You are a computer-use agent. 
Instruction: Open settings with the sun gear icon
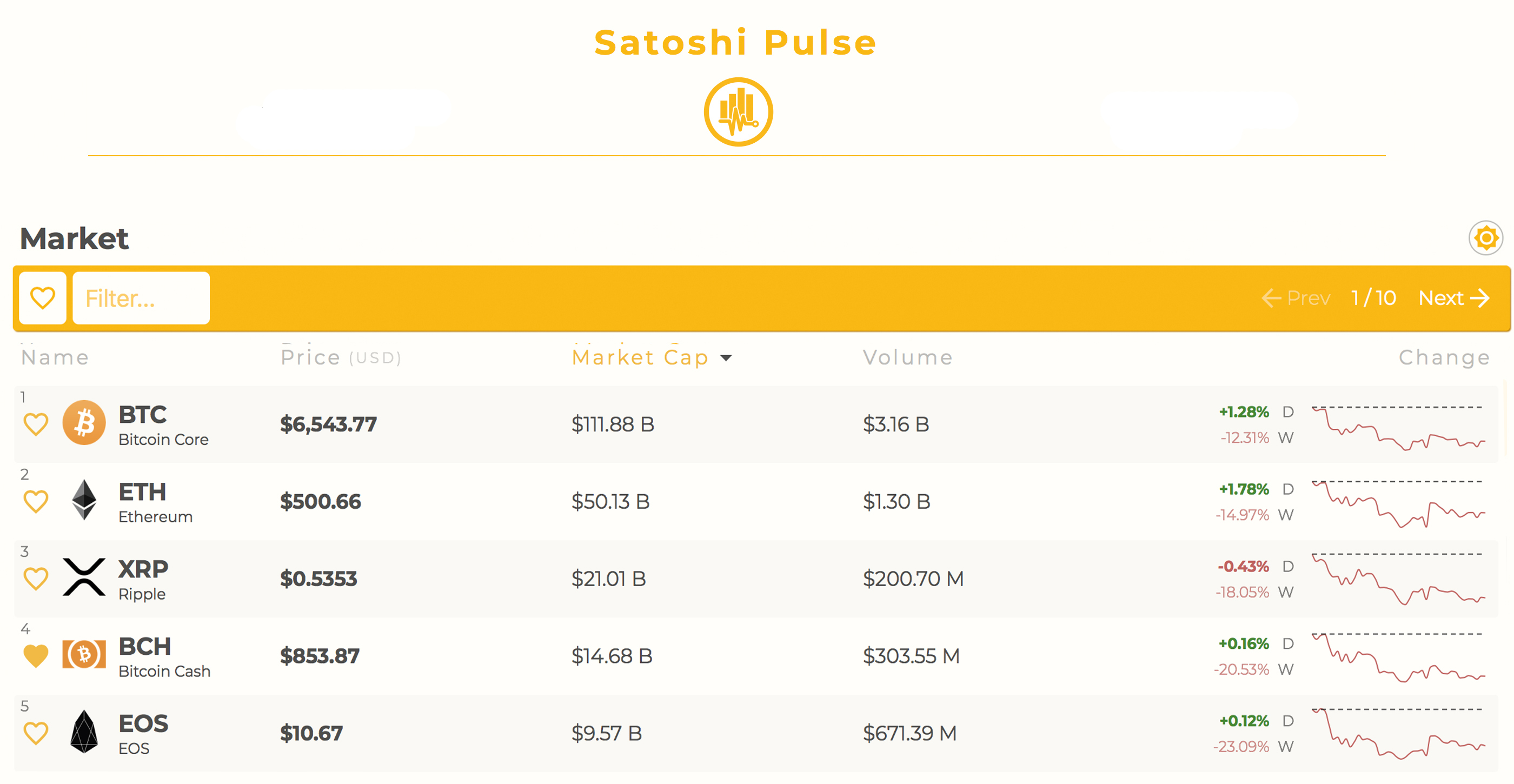click(x=1486, y=238)
